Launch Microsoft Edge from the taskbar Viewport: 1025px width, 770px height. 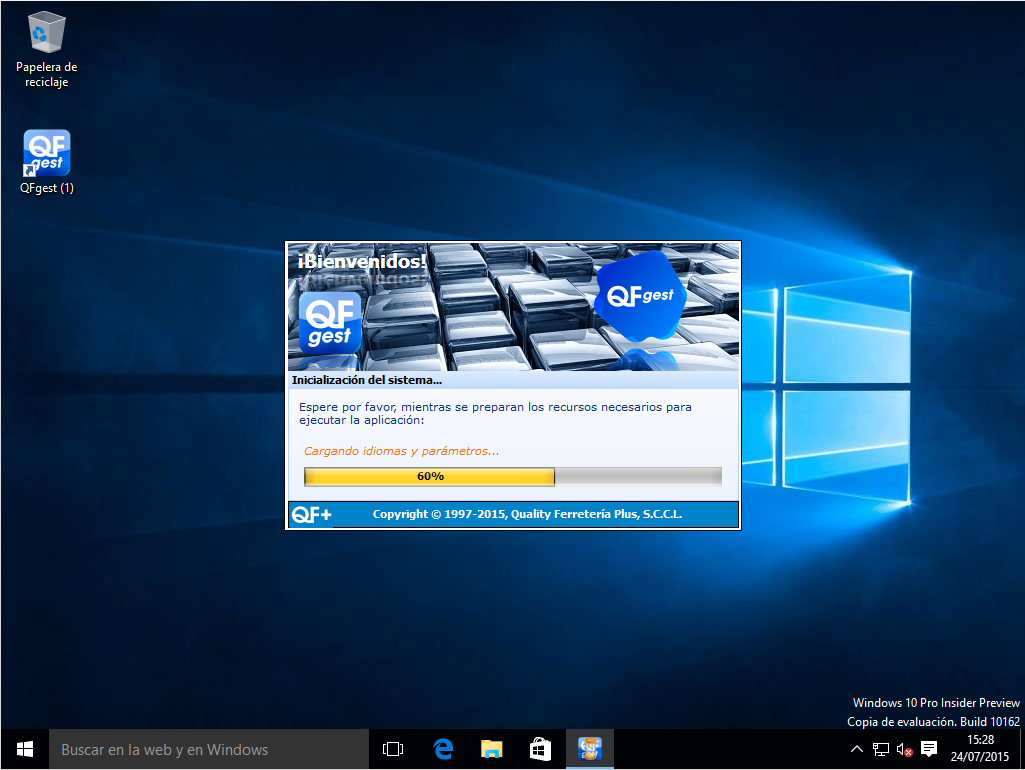(x=443, y=749)
